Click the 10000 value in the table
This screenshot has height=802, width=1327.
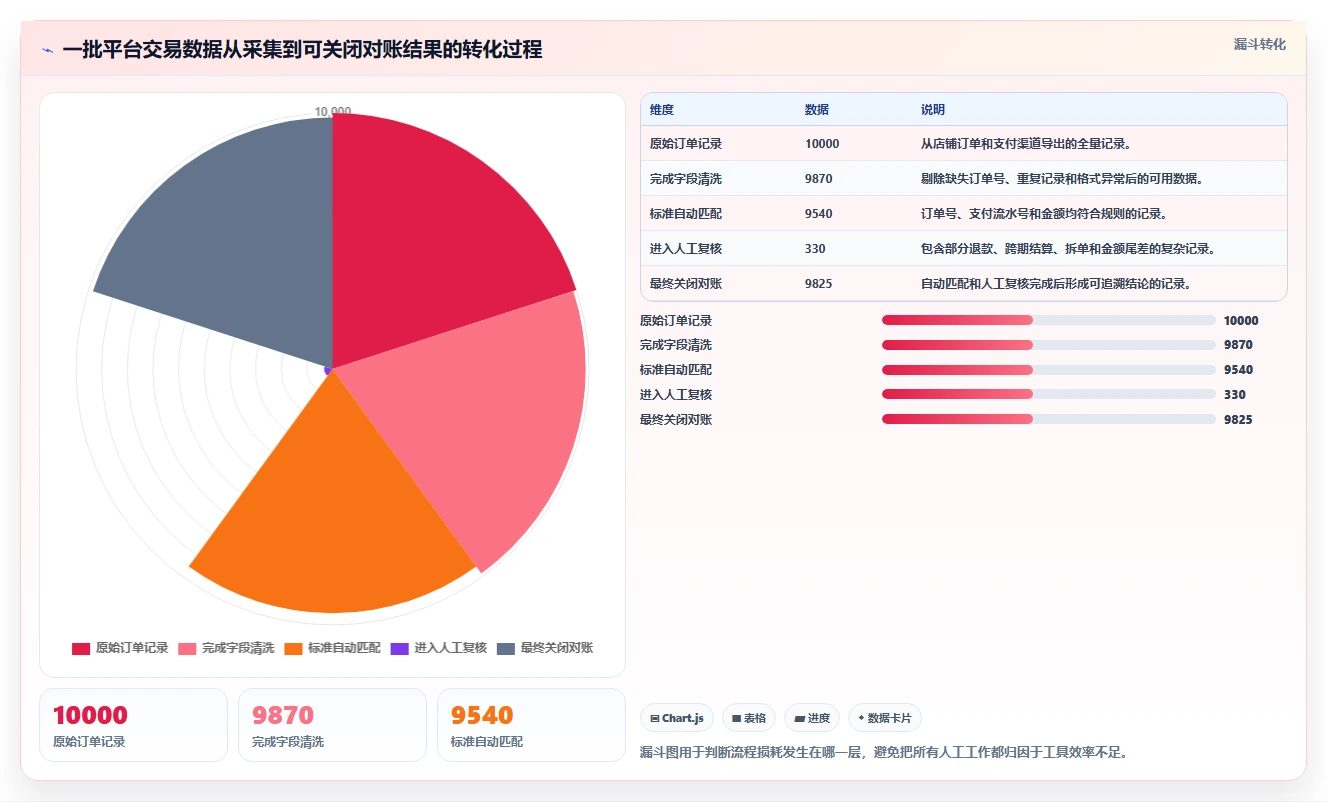(822, 144)
